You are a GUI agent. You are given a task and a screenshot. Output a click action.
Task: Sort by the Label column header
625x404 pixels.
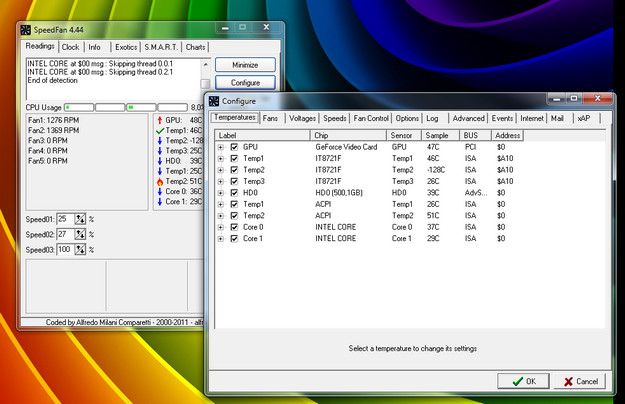coord(263,135)
